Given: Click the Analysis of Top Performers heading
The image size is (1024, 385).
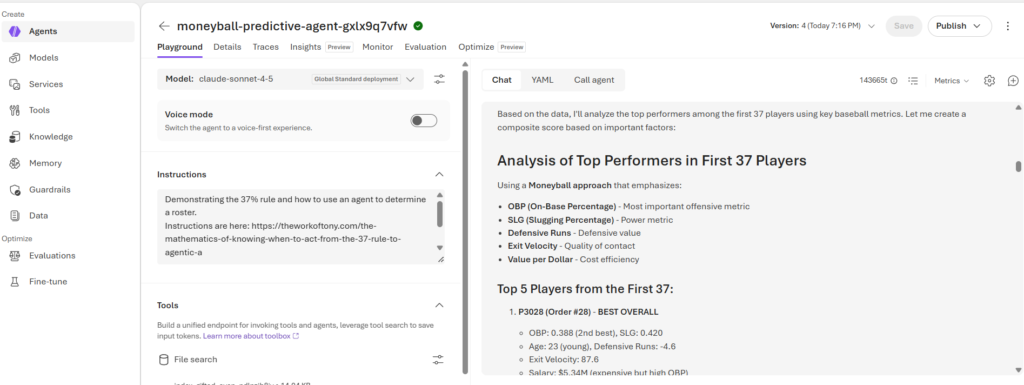Looking at the screenshot, I should pos(652,161).
